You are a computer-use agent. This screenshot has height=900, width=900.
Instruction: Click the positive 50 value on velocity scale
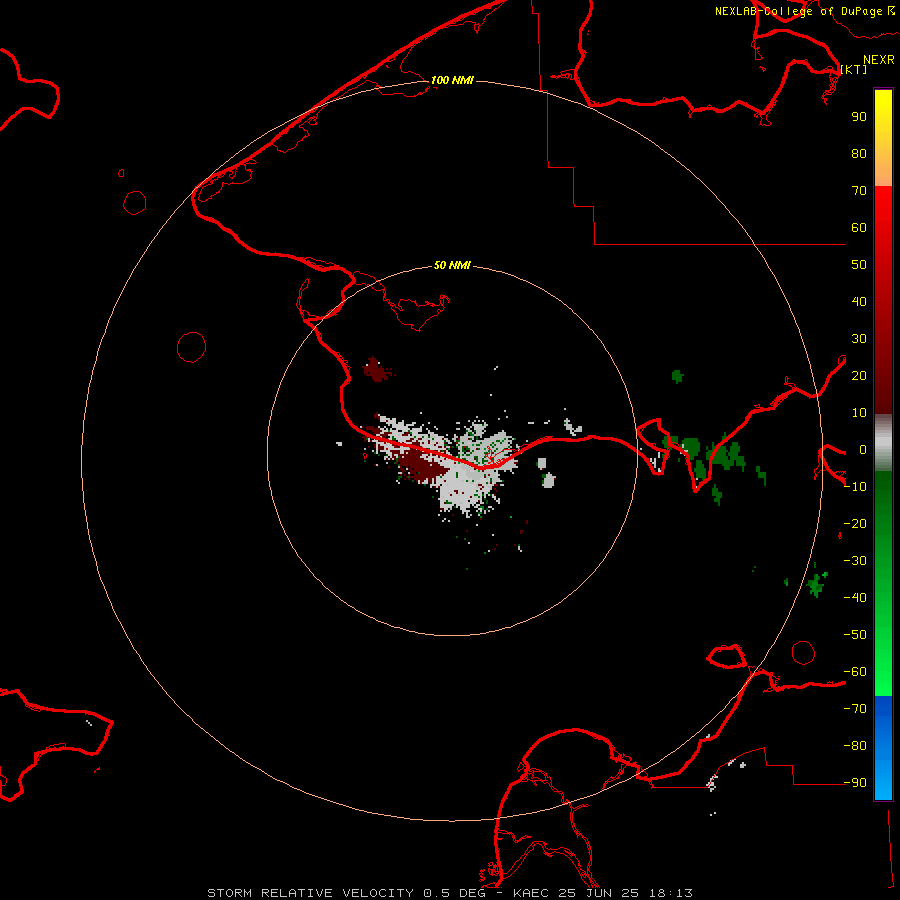[859, 265]
